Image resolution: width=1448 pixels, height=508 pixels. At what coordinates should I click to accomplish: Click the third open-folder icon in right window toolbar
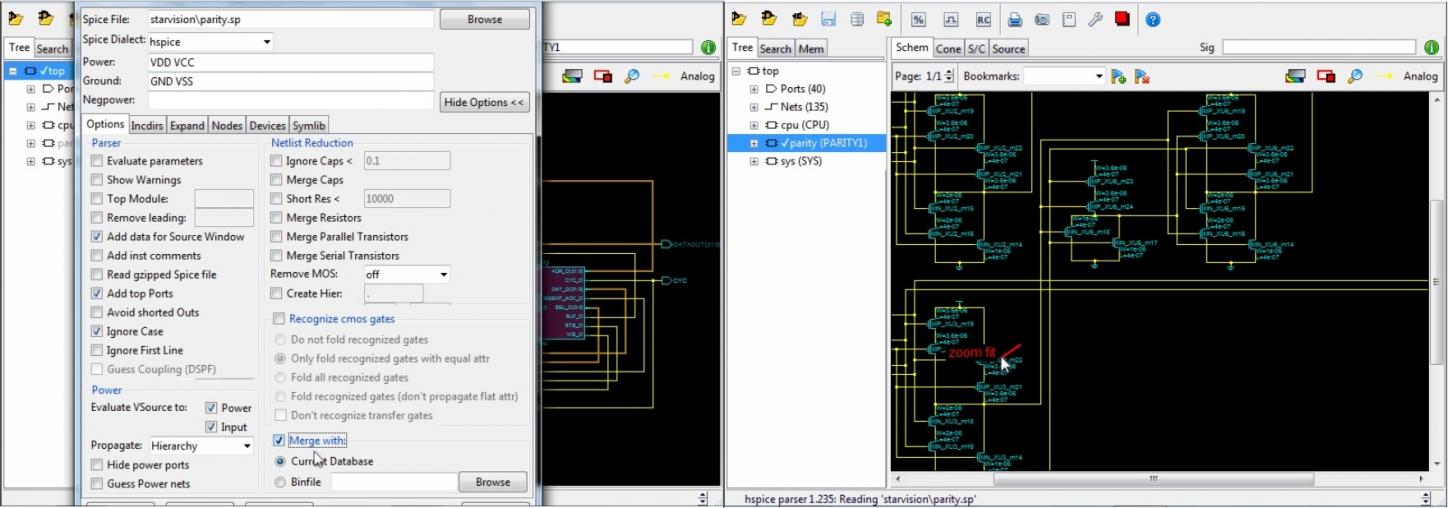799,18
